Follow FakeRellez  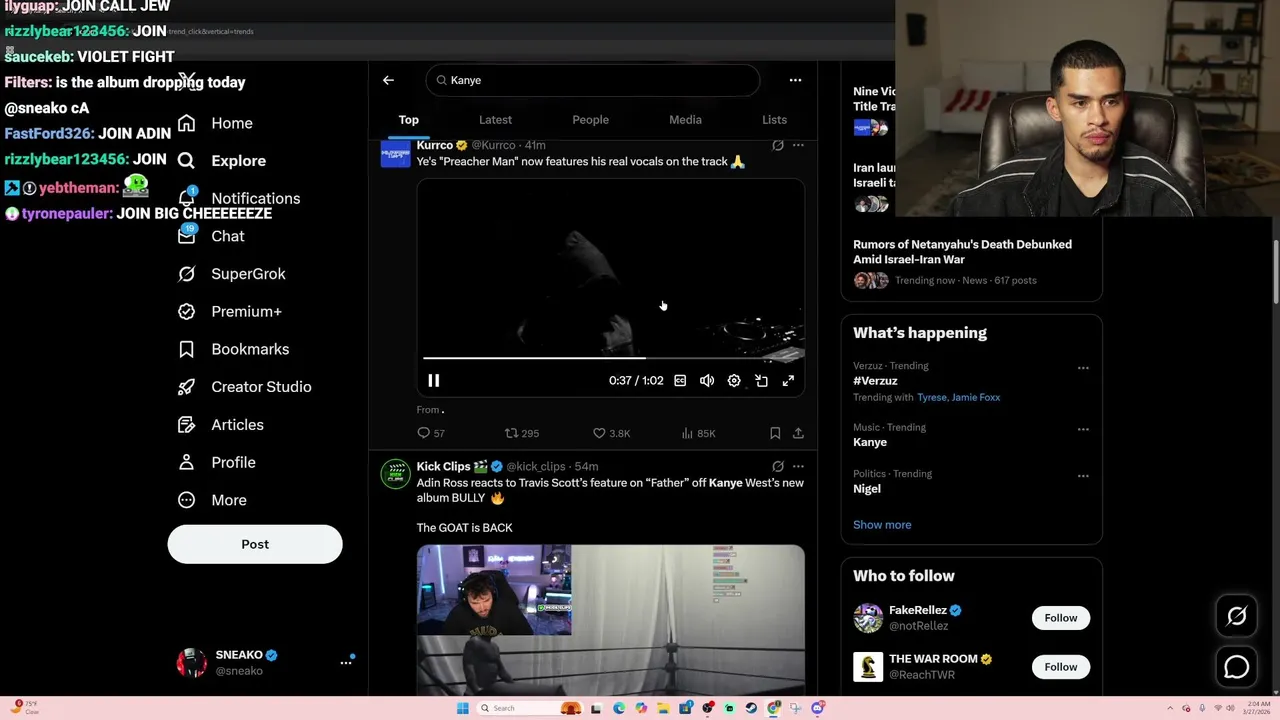click(1061, 618)
